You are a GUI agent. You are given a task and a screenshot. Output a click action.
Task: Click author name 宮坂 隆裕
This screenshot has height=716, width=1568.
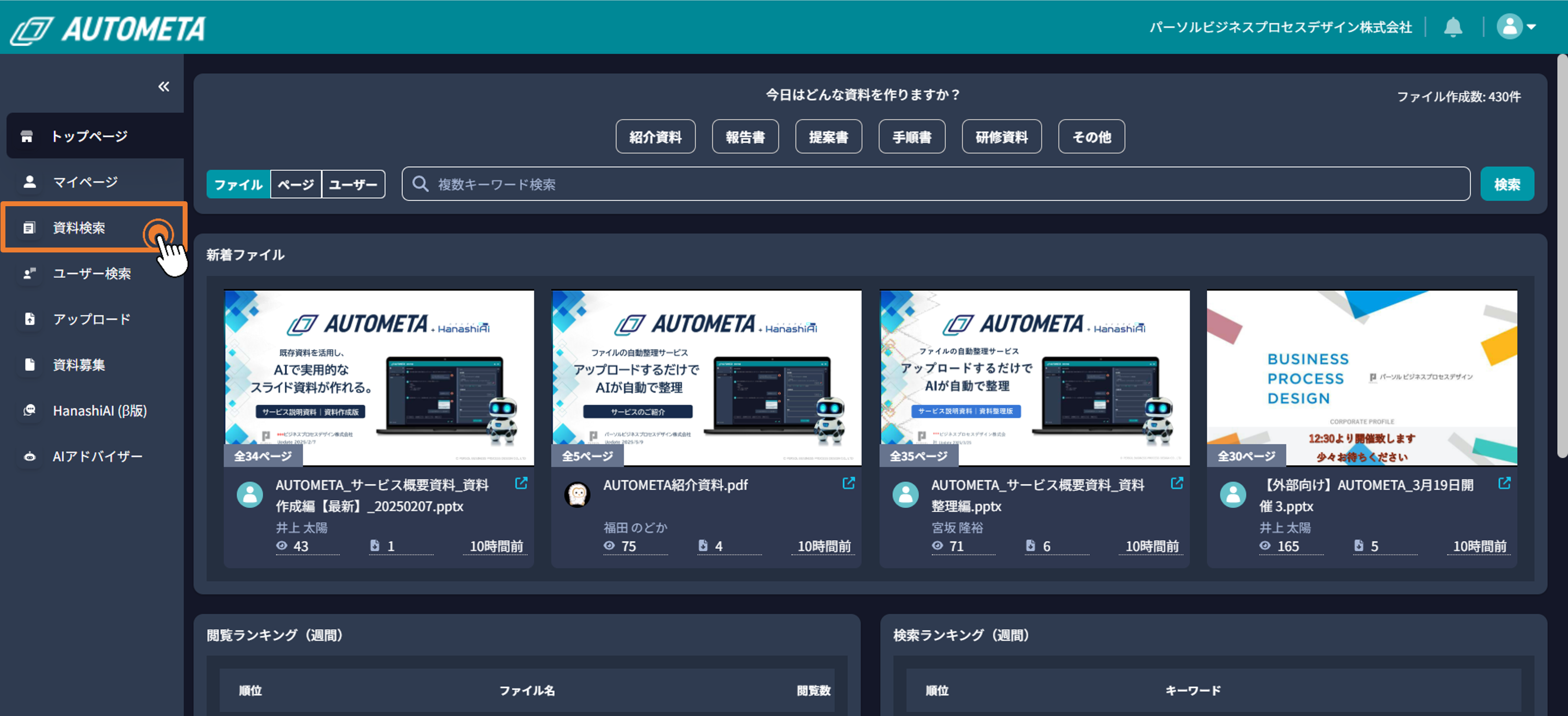coord(957,528)
